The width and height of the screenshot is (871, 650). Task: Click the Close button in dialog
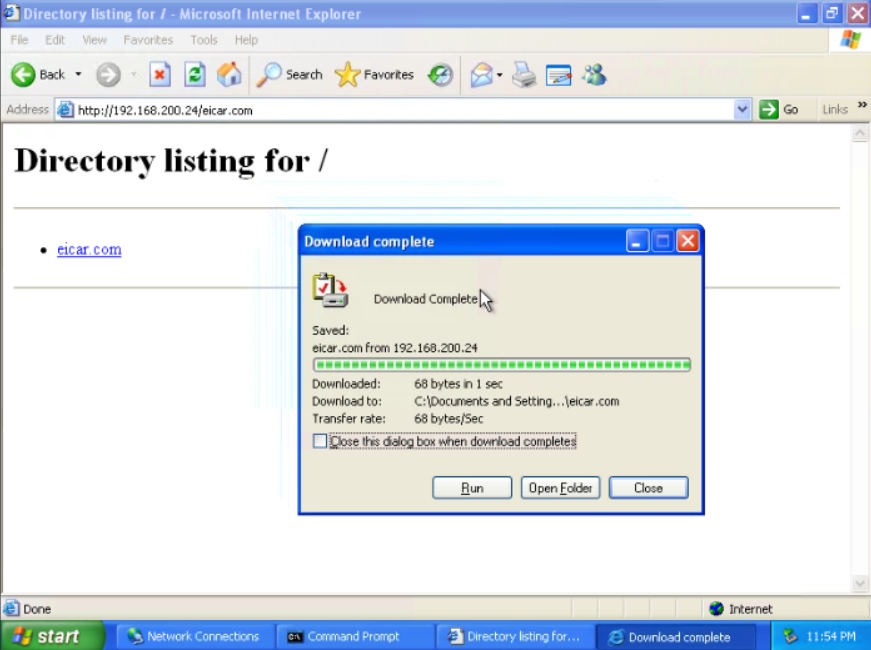(648, 488)
